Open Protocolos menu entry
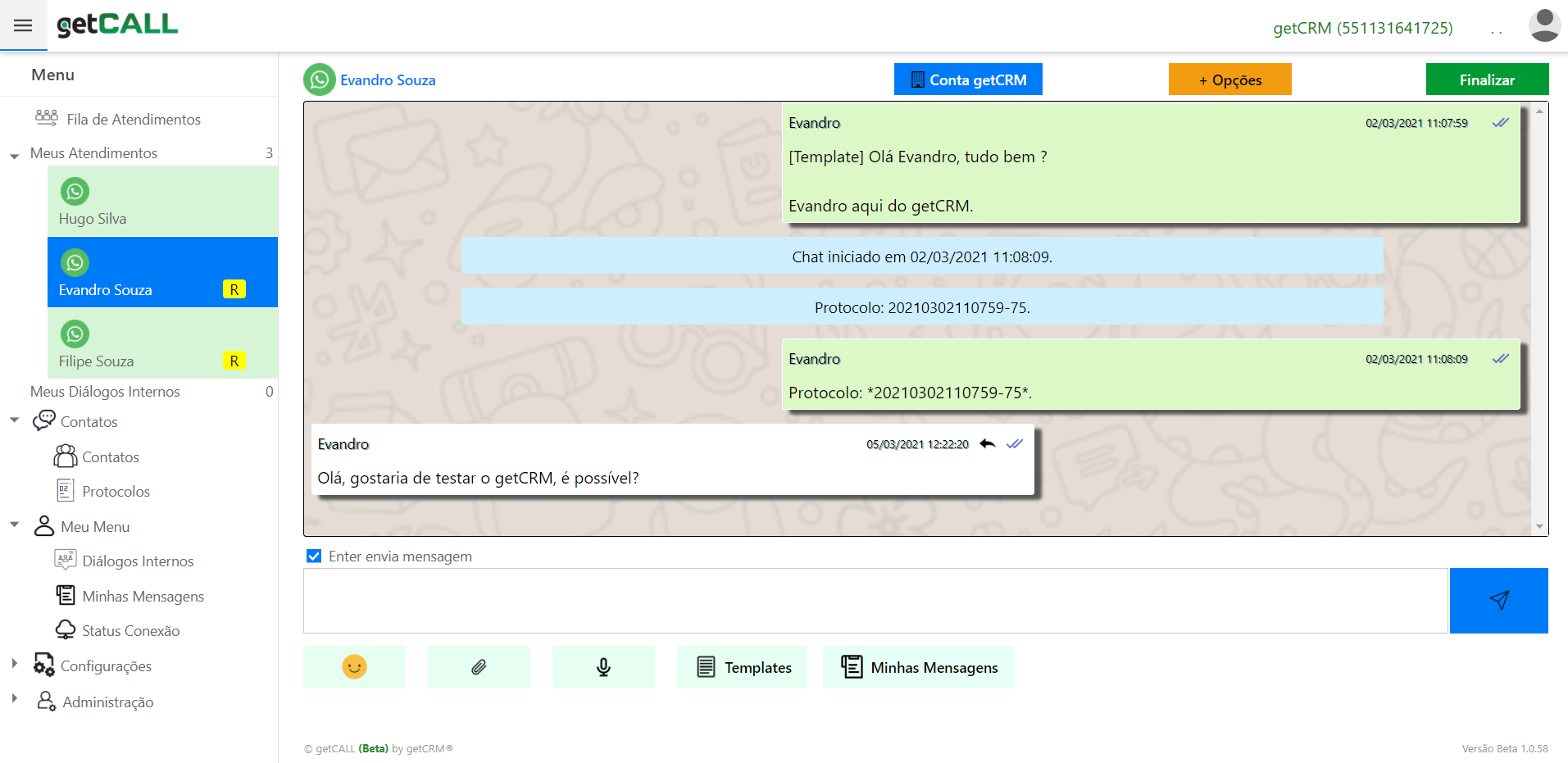 116,491
